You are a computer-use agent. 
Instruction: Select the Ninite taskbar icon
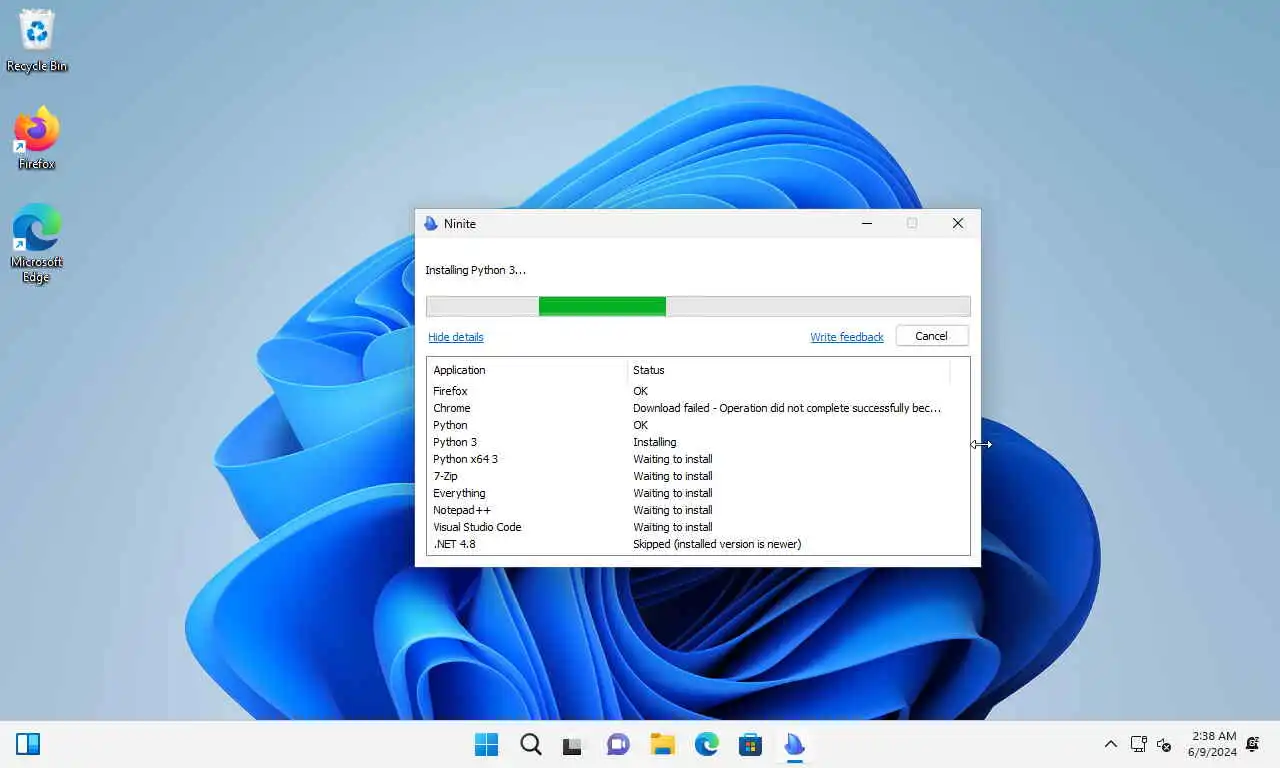point(795,744)
